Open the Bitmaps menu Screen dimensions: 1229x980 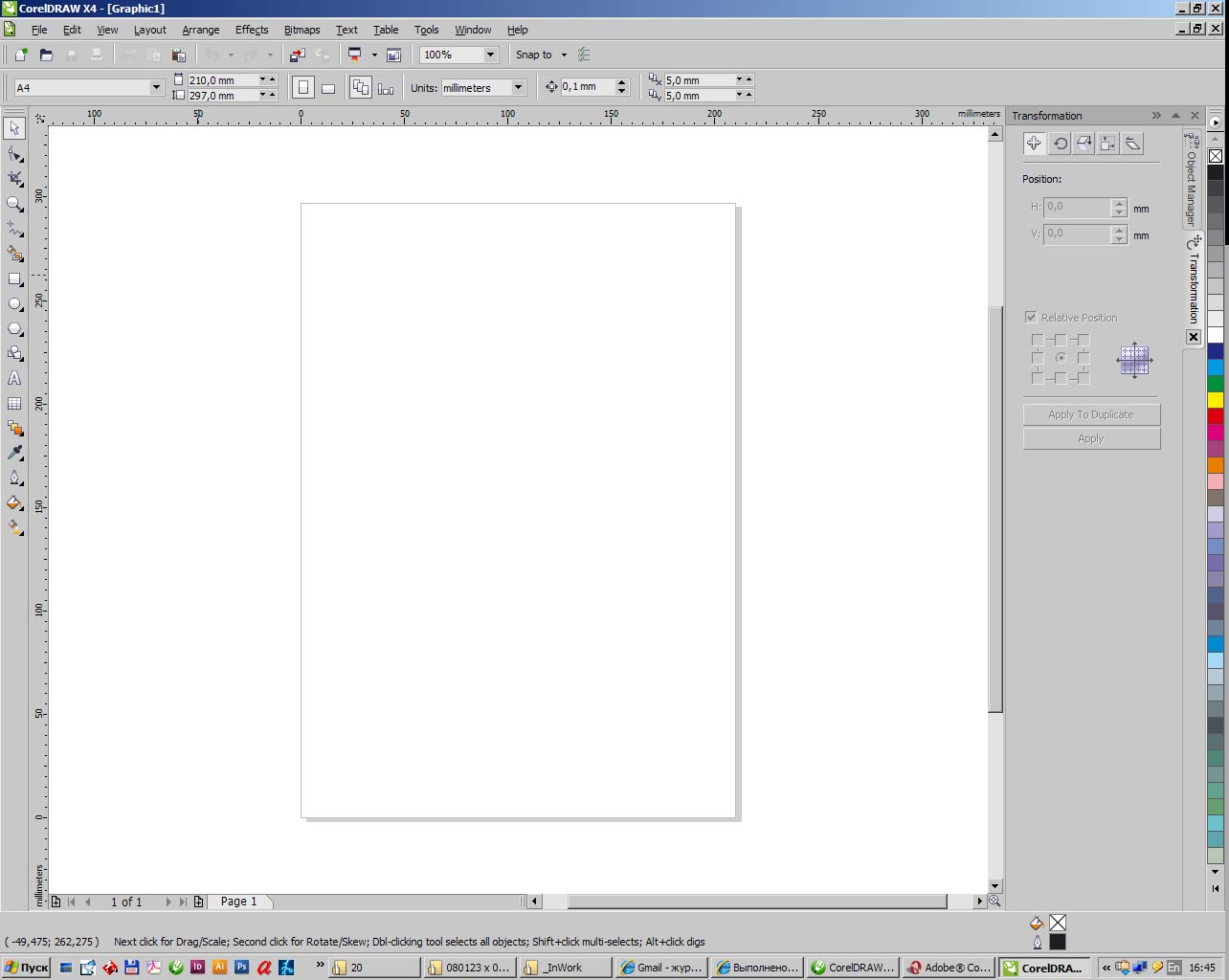tap(302, 30)
